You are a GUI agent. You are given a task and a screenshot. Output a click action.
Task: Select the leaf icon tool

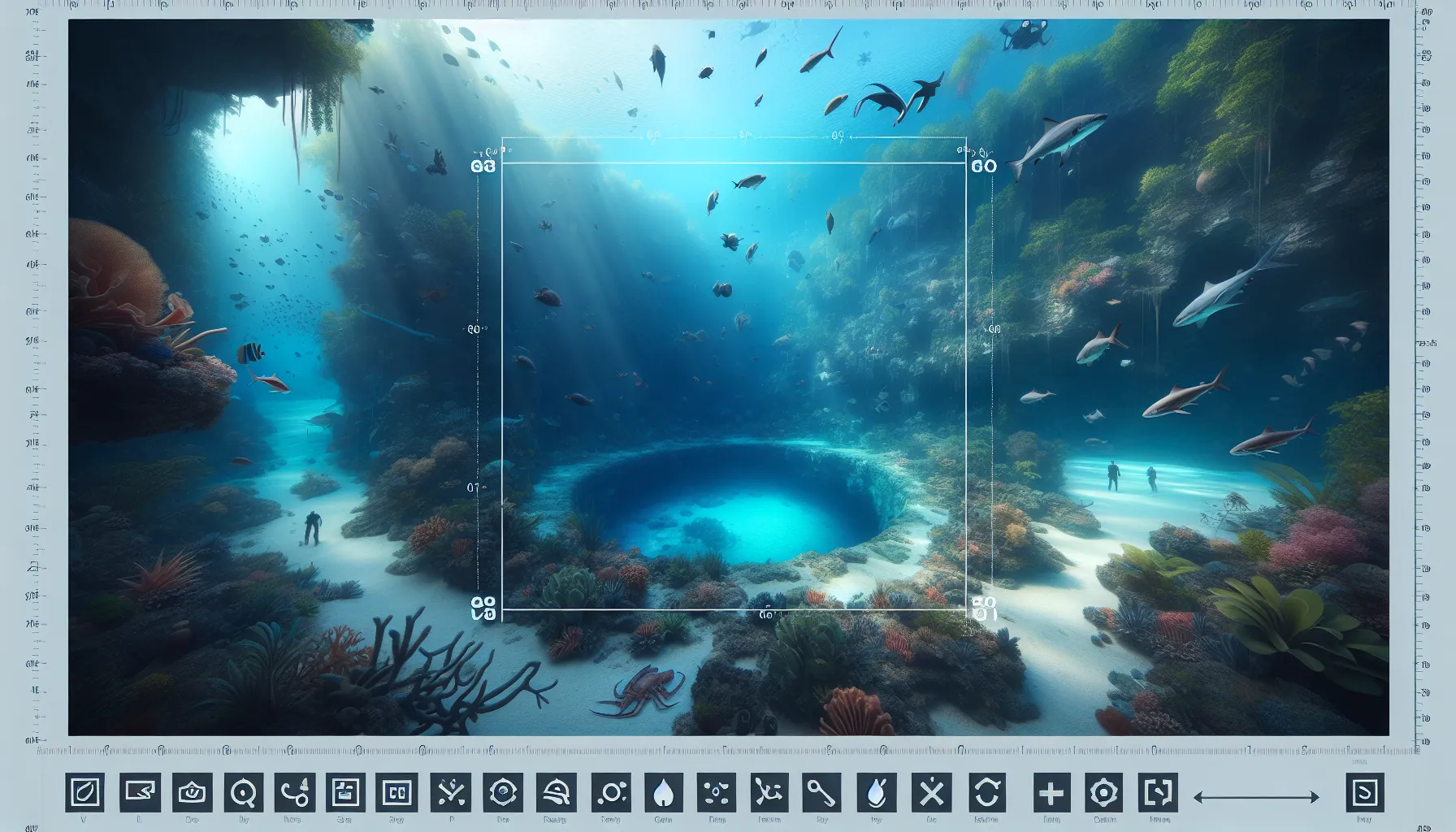84,791
